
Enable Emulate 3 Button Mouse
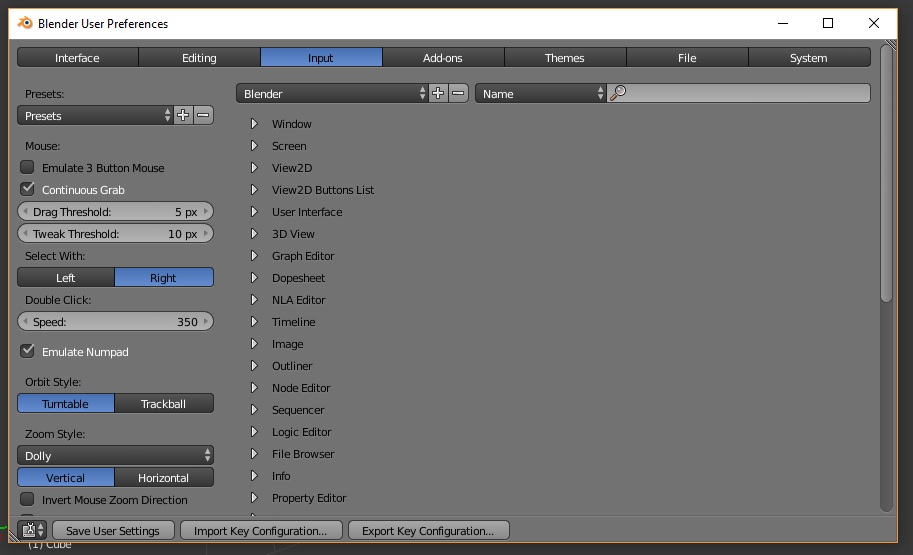pyautogui.click(x=27, y=167)
